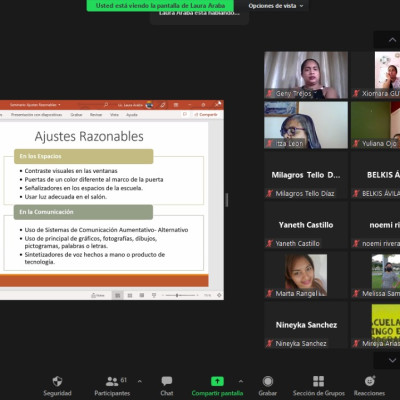Open the Ayuda ribbon tab
Screen dimensions: 400x400
(132, 115)
